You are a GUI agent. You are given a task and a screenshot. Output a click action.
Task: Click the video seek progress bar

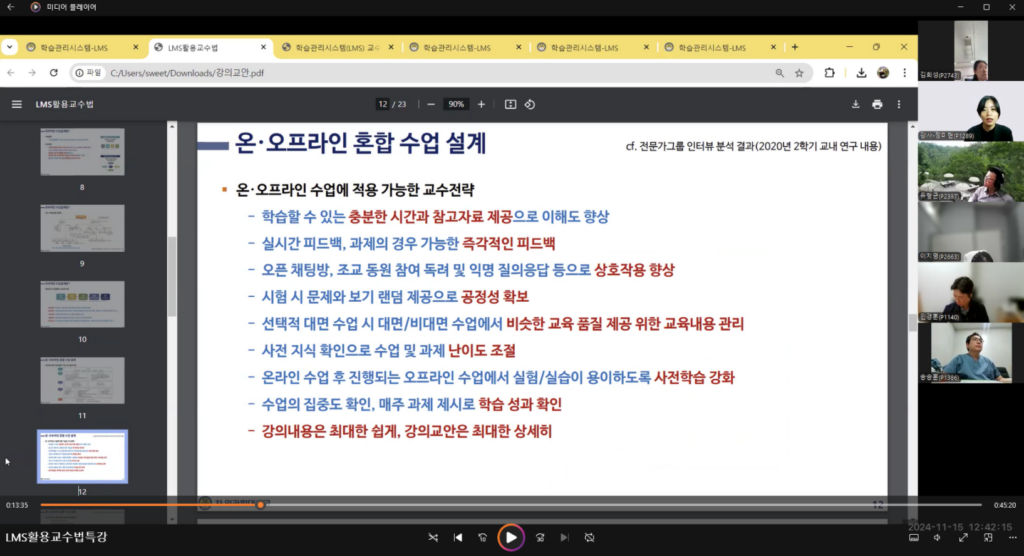[500, 505]
